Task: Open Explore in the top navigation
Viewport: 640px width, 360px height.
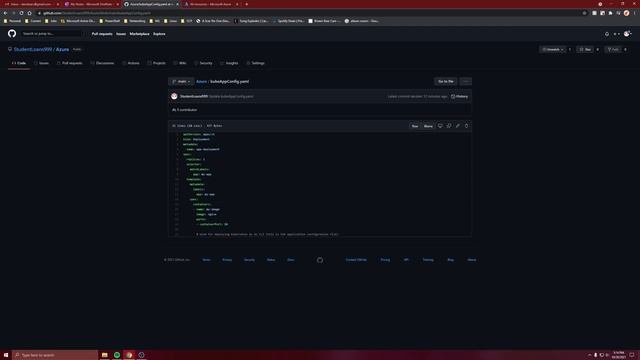Action: [159, 34]
